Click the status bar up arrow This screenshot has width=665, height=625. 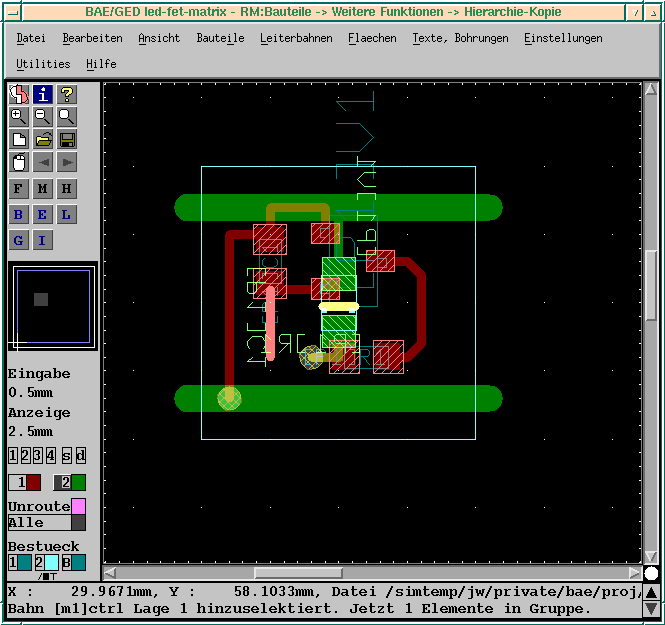651,592
